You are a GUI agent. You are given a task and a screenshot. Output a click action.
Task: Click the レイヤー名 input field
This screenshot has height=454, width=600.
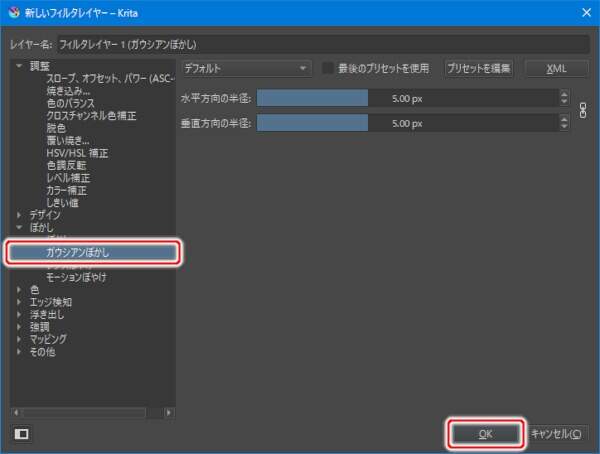(x=323, y=45)
